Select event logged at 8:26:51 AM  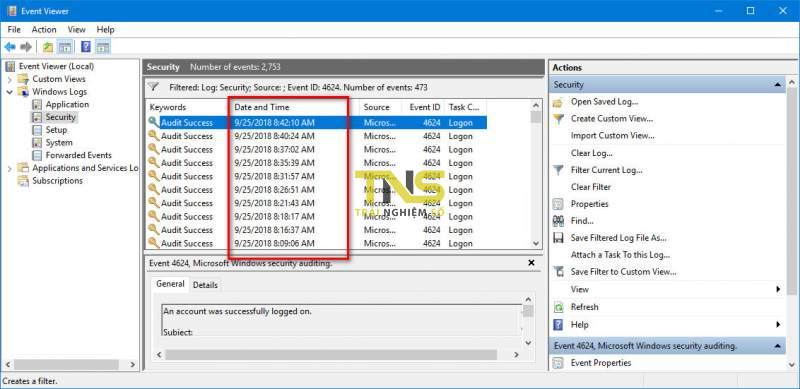[x=316, y=190]
